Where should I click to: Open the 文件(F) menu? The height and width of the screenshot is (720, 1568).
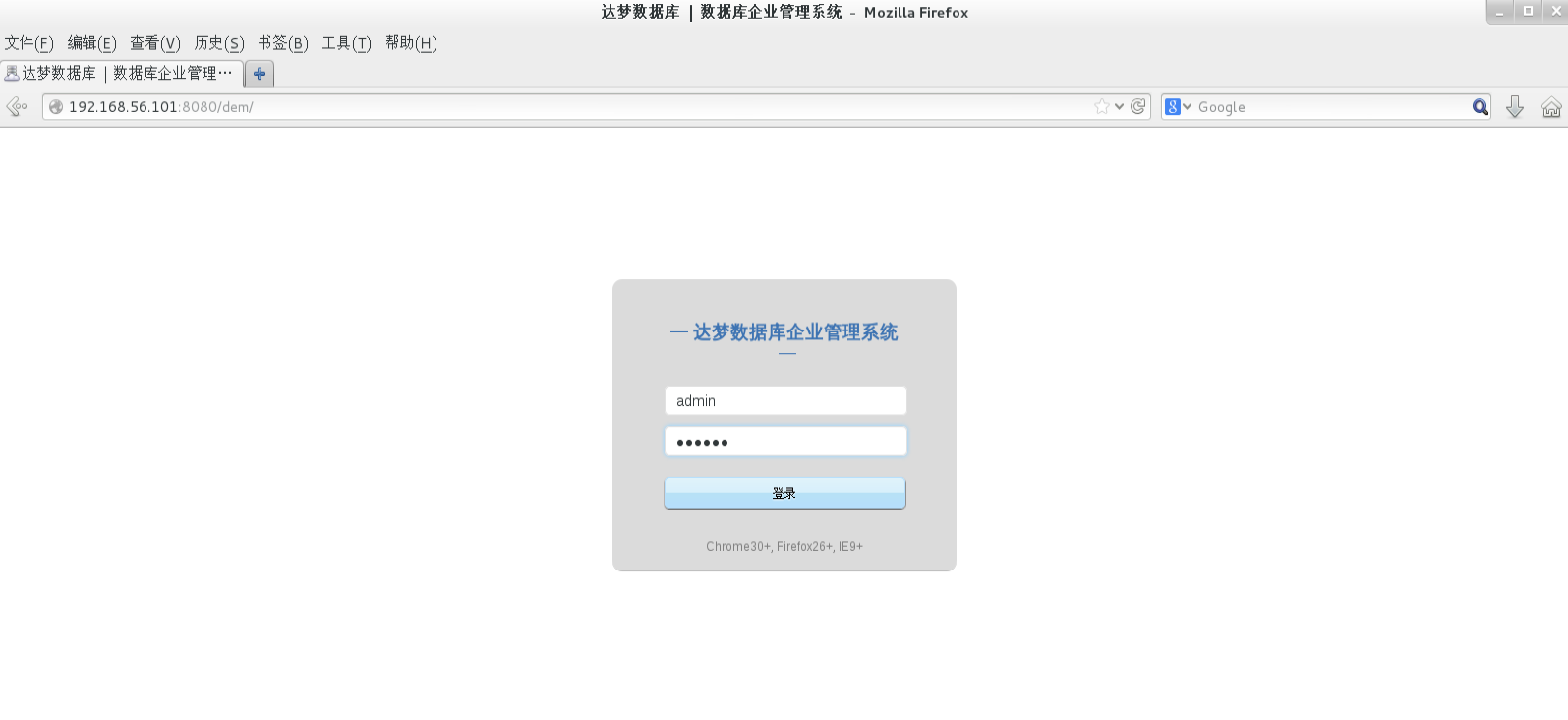29,43
